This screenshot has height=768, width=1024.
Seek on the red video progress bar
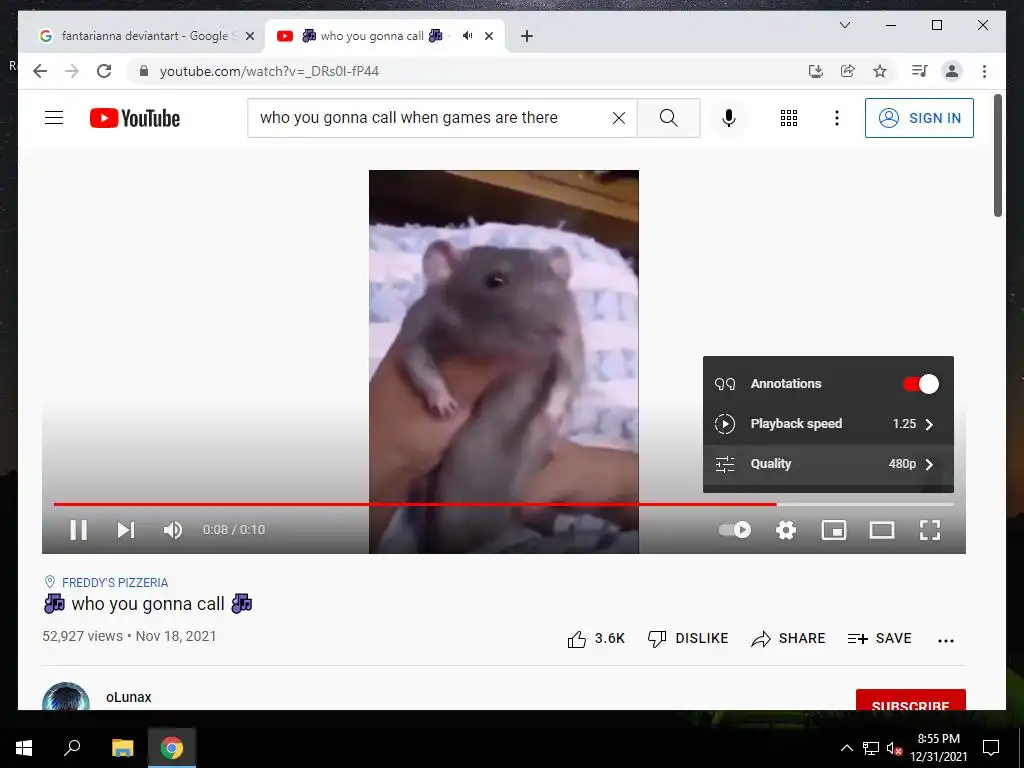click(504, 504)
